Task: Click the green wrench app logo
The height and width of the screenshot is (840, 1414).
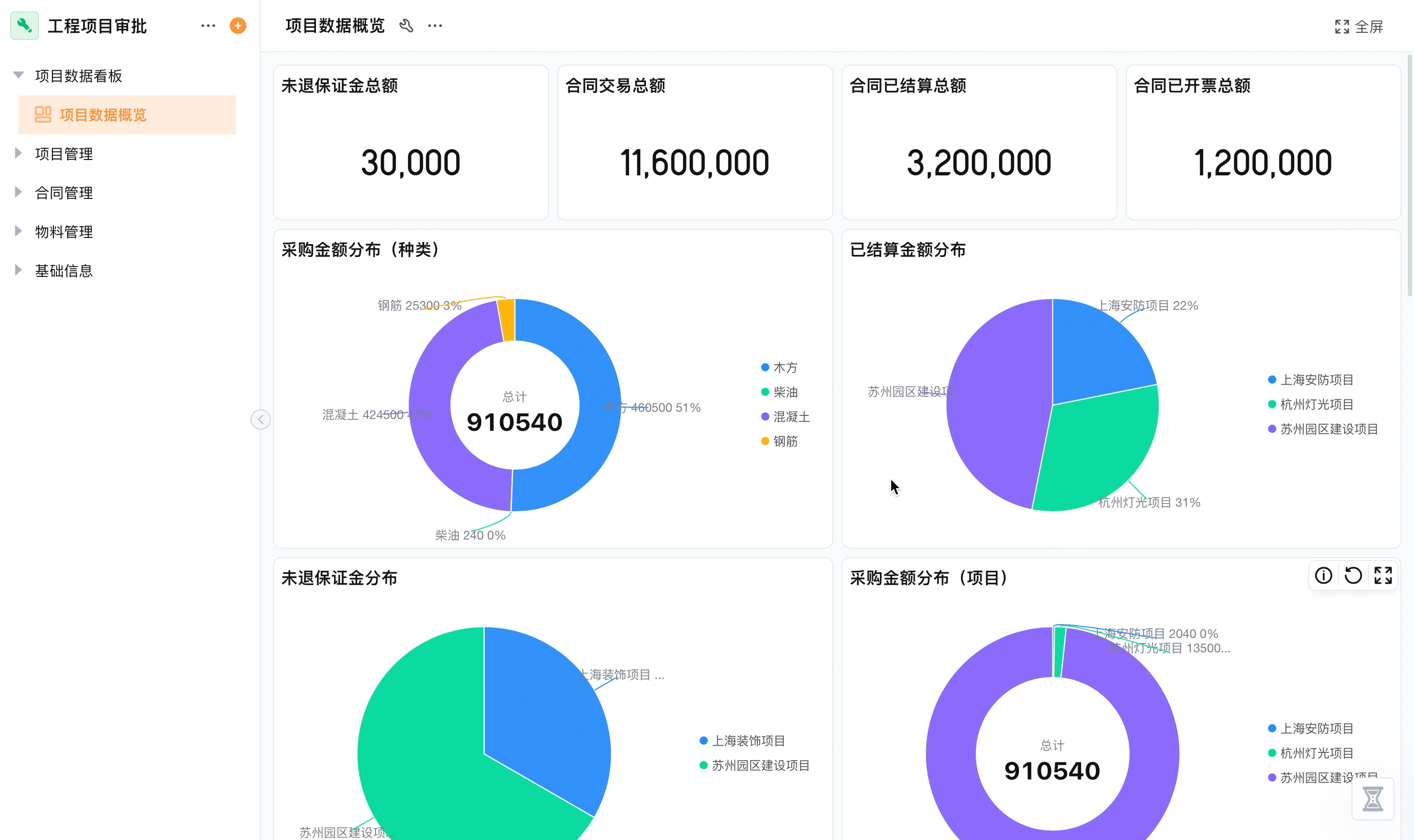Action: (x=24, y=26)
